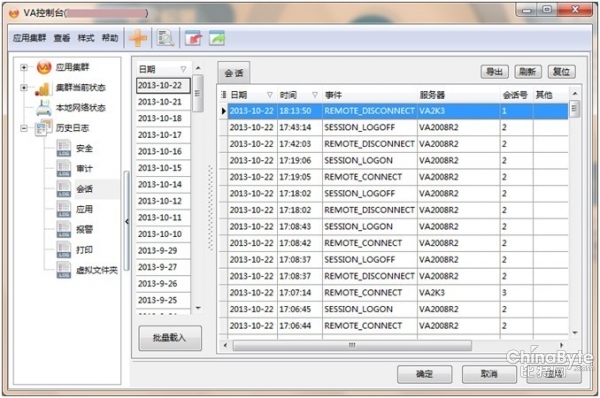This screenshot has height=398, width=600.
Task: Open the 日期 column filter in table
Action: [270, 95]
